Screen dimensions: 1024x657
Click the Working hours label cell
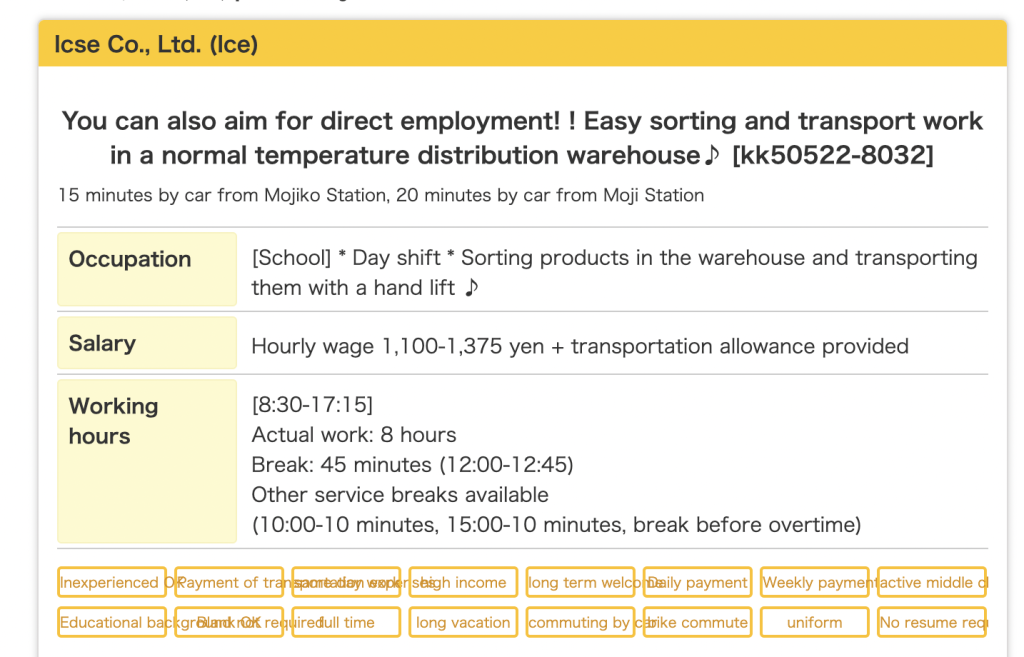click(147, 460)
